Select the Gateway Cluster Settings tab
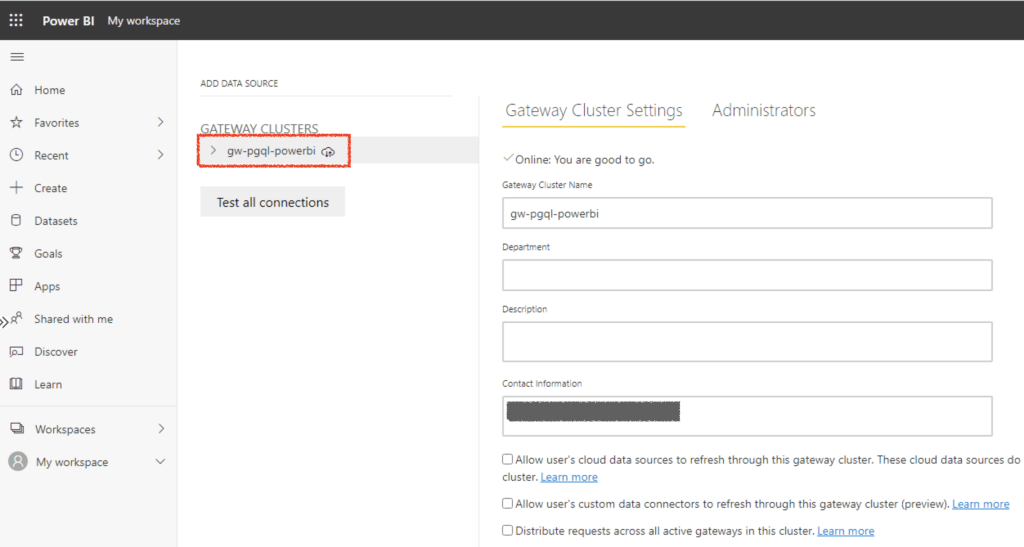The image size is (1024, 547). (x=593, y=111)
